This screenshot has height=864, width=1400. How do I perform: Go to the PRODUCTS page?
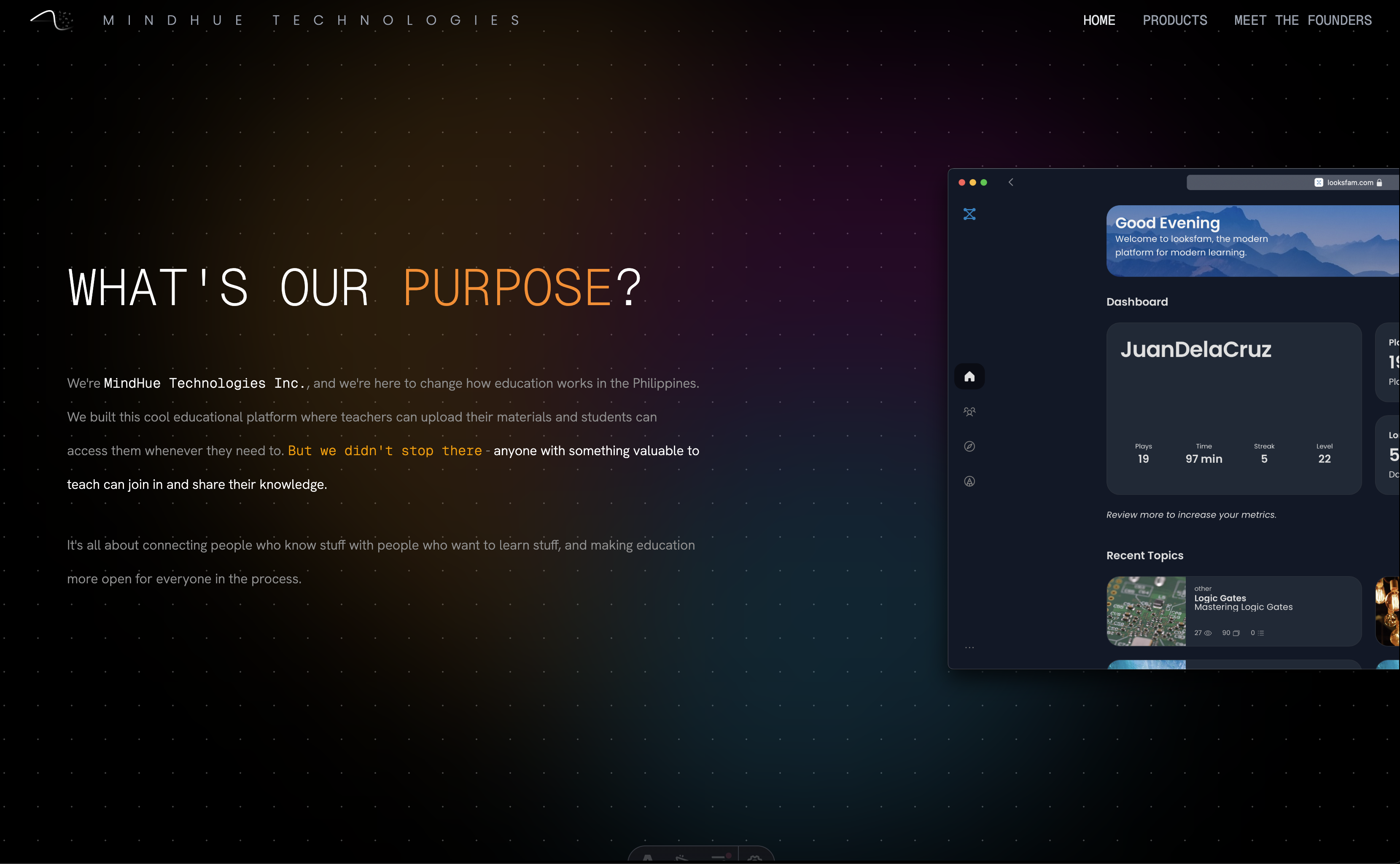(x=1175, y=21)
